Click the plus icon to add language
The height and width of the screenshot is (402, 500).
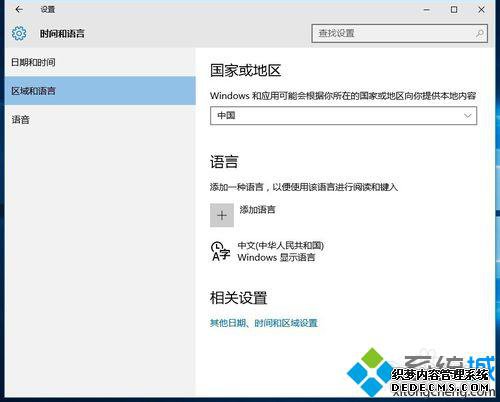coord(222,215)
